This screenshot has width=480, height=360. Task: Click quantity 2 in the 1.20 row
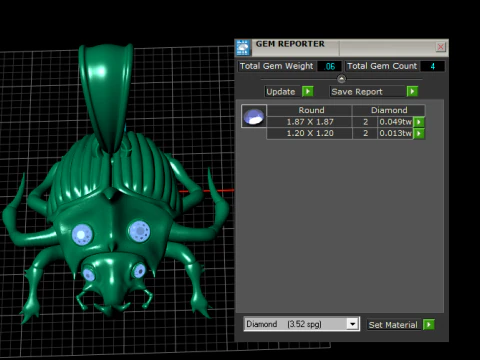(x=365, y=133)
